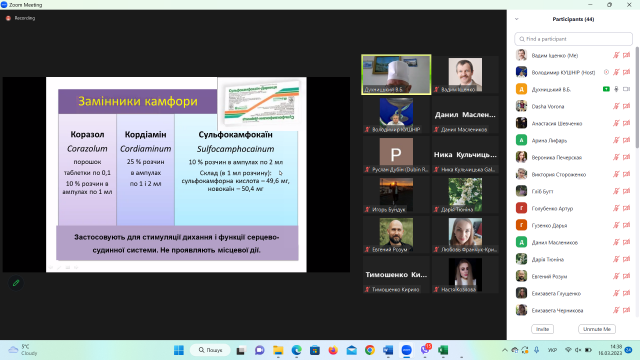Open Google Chrome from the taskbar
Screen dimensions: 640x360
[370, 350]
